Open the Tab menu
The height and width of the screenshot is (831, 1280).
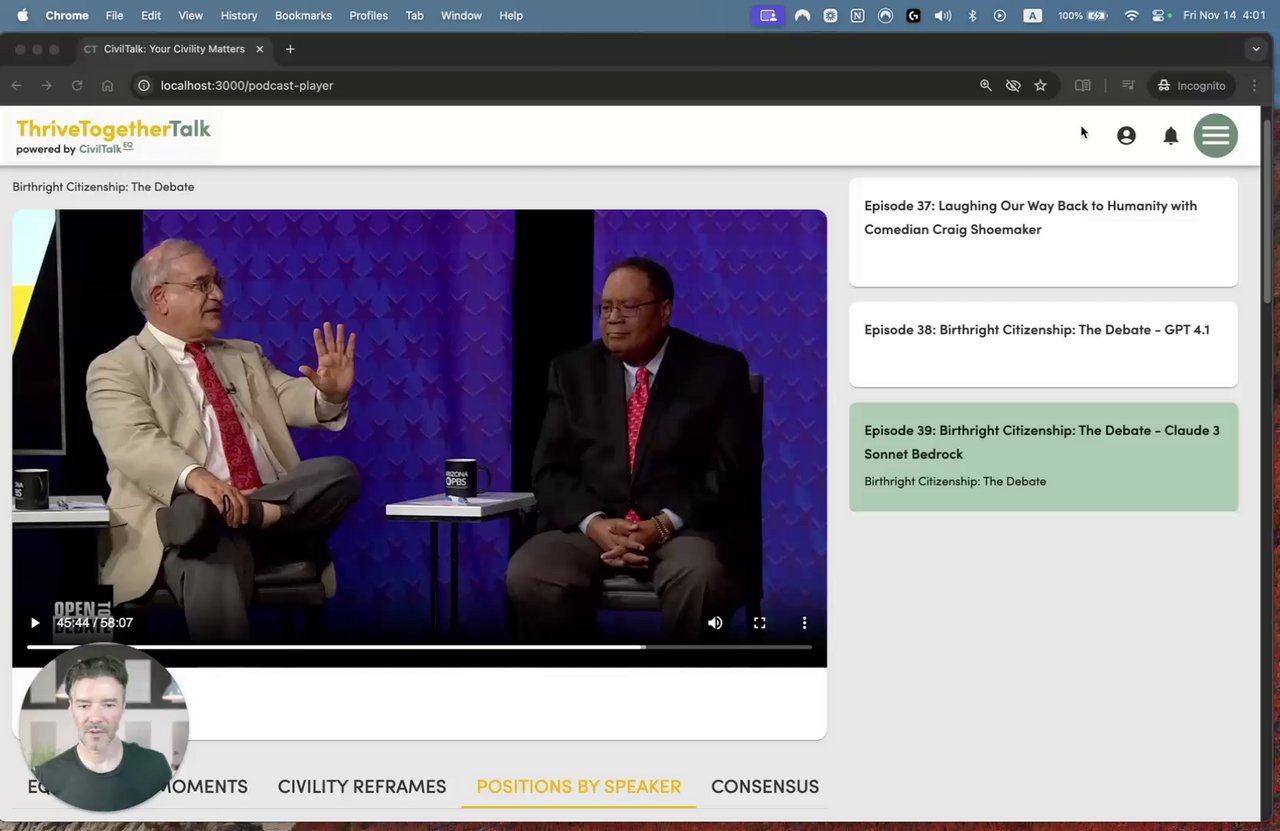(414, 16)
